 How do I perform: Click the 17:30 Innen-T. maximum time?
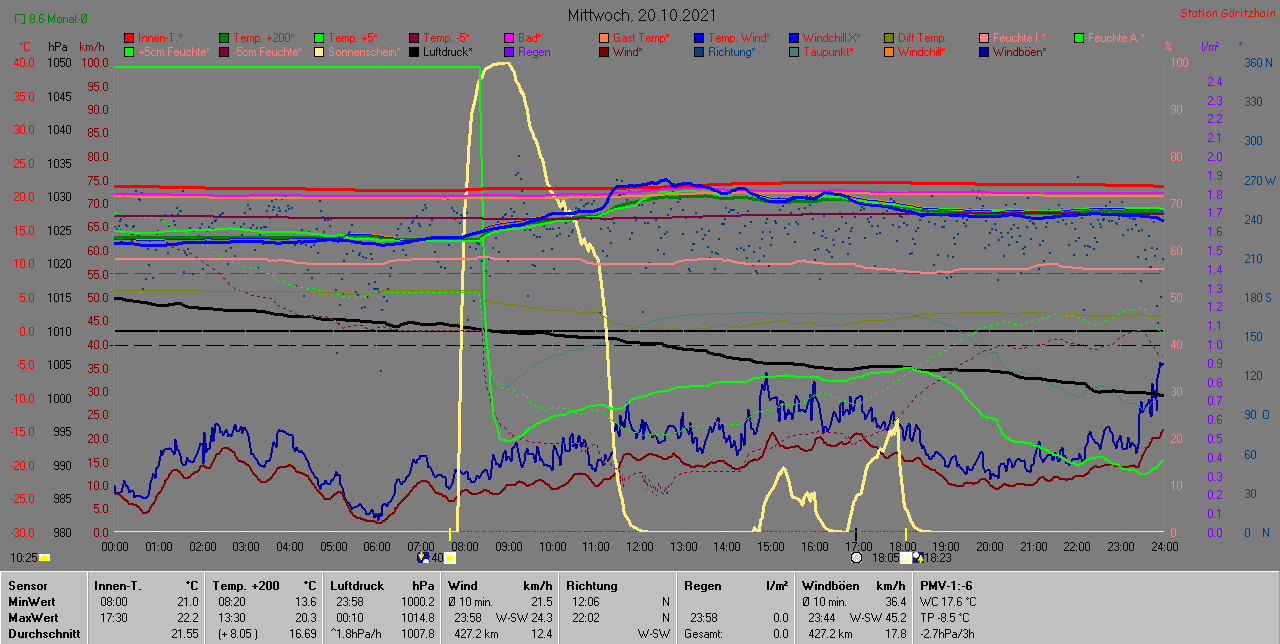(115, 618)
